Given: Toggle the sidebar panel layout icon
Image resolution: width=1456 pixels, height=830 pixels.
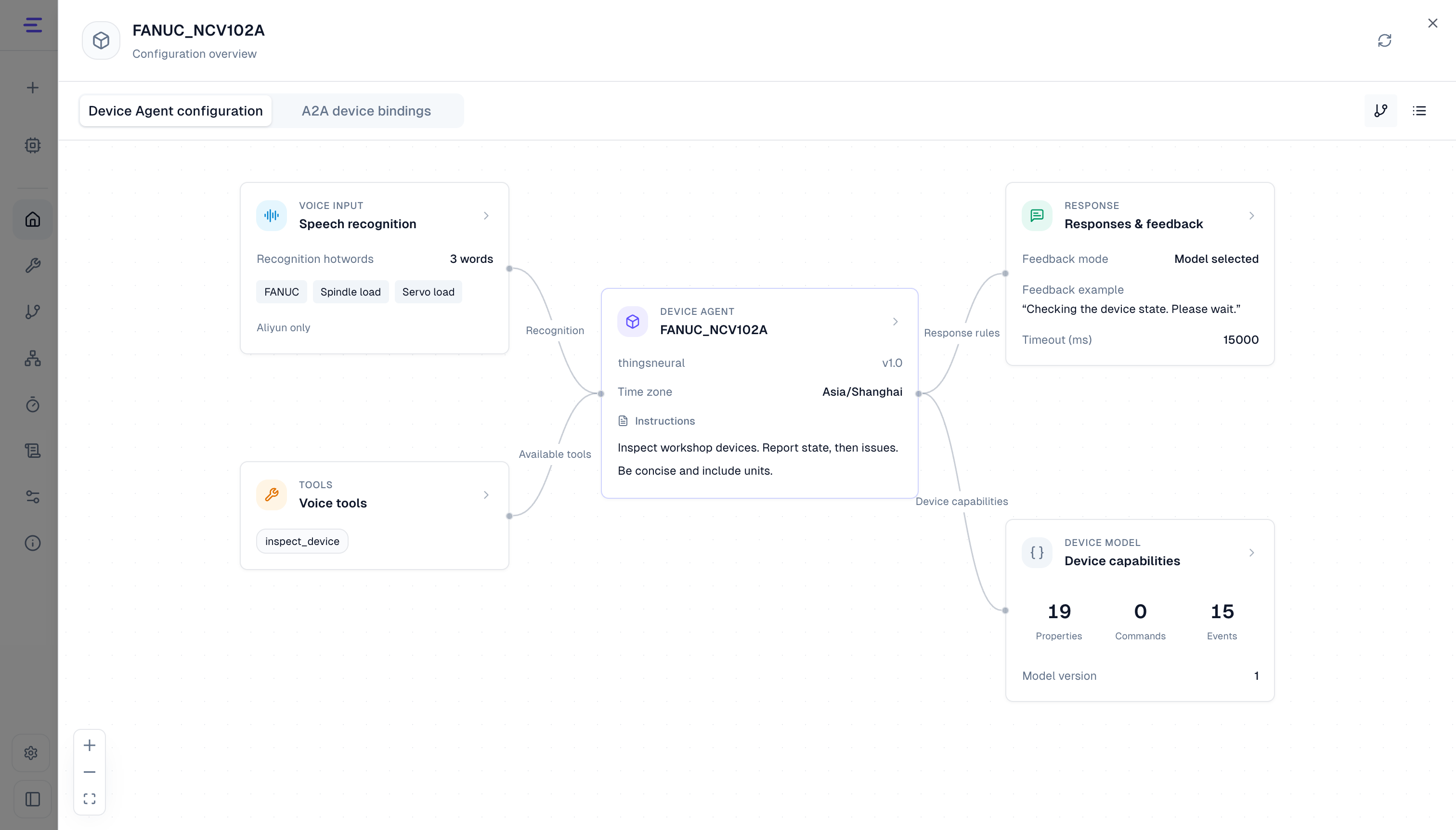Looking at the screenshot, I should tap(32, 800).
